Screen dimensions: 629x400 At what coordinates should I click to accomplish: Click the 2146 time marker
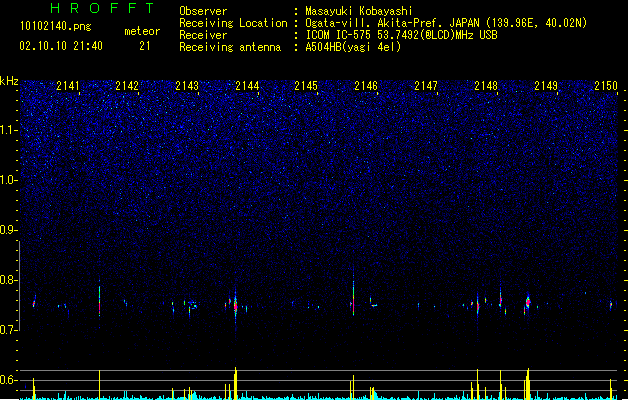coord(366,86)
